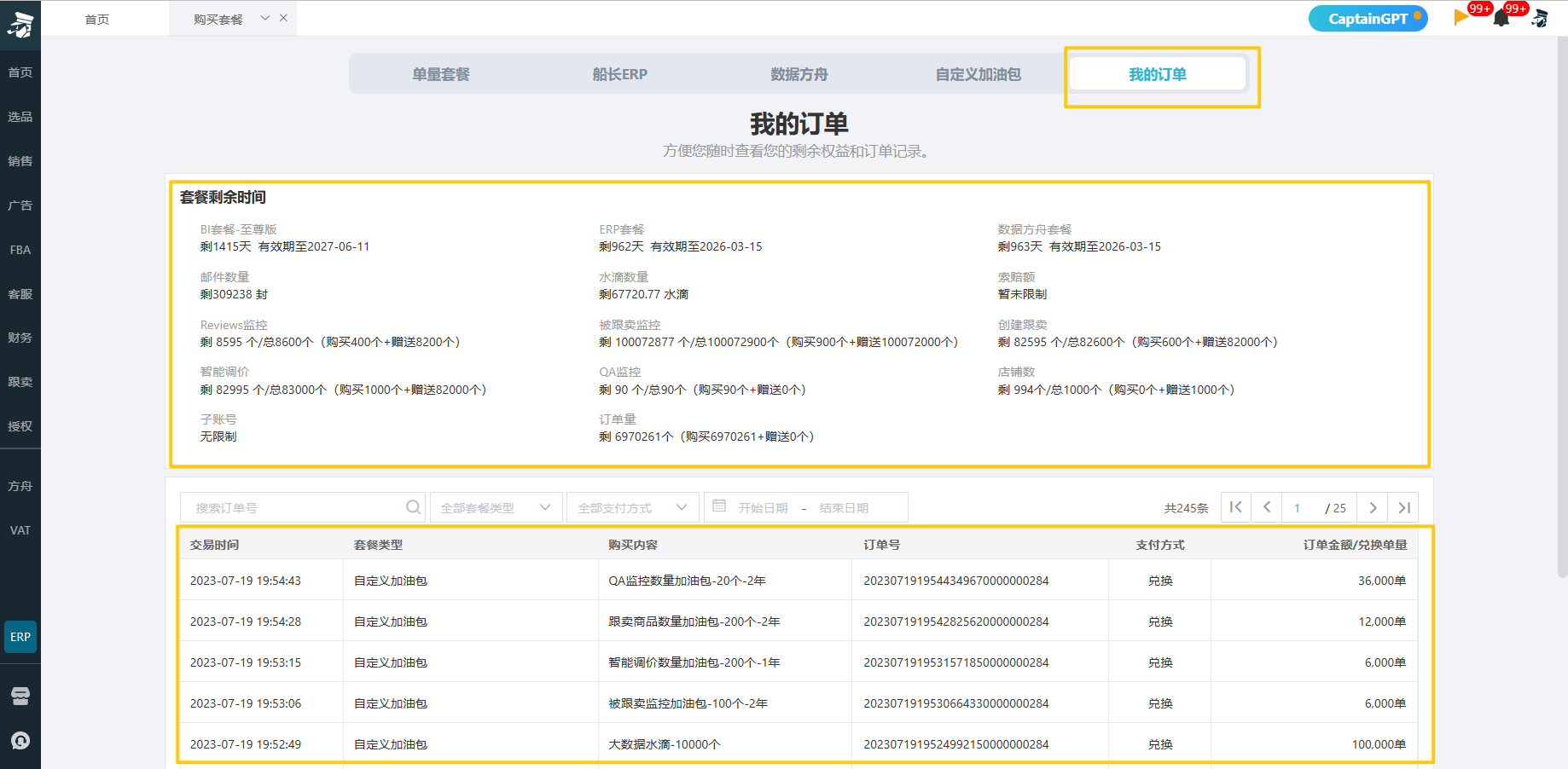Open 广告 in the left sidebar

20,205
